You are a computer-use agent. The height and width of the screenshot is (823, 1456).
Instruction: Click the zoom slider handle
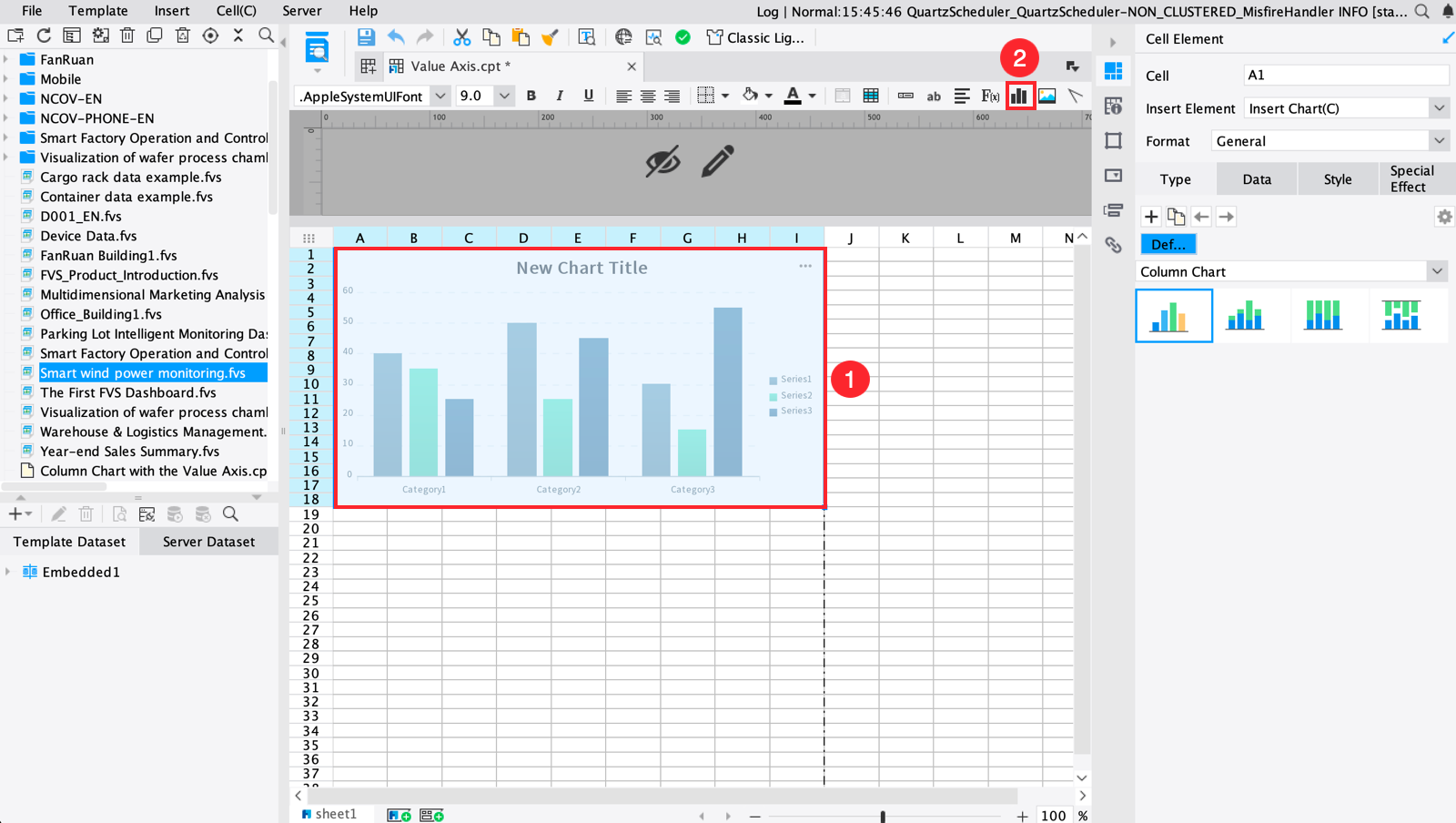(x=883, y=816)
